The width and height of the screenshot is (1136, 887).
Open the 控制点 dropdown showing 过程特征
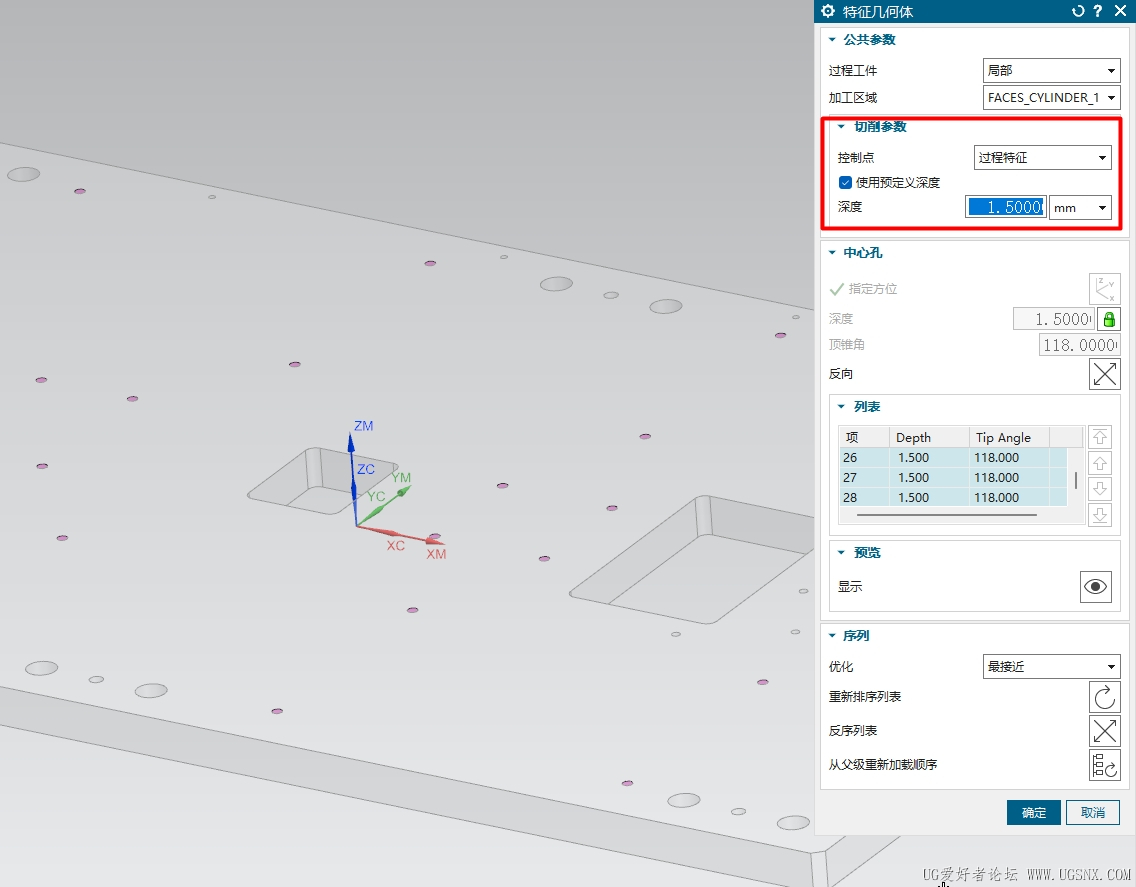coord(1043,157)
